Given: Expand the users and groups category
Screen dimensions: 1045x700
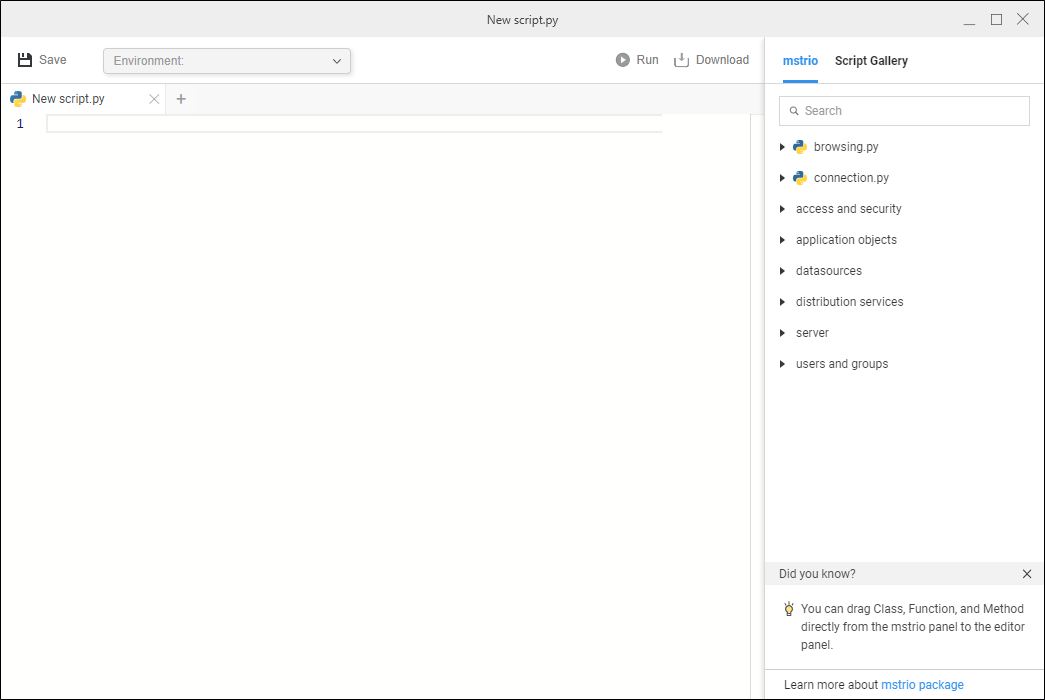Looking at the screenshot, I should pyautogui.click(x=782, y=364).
